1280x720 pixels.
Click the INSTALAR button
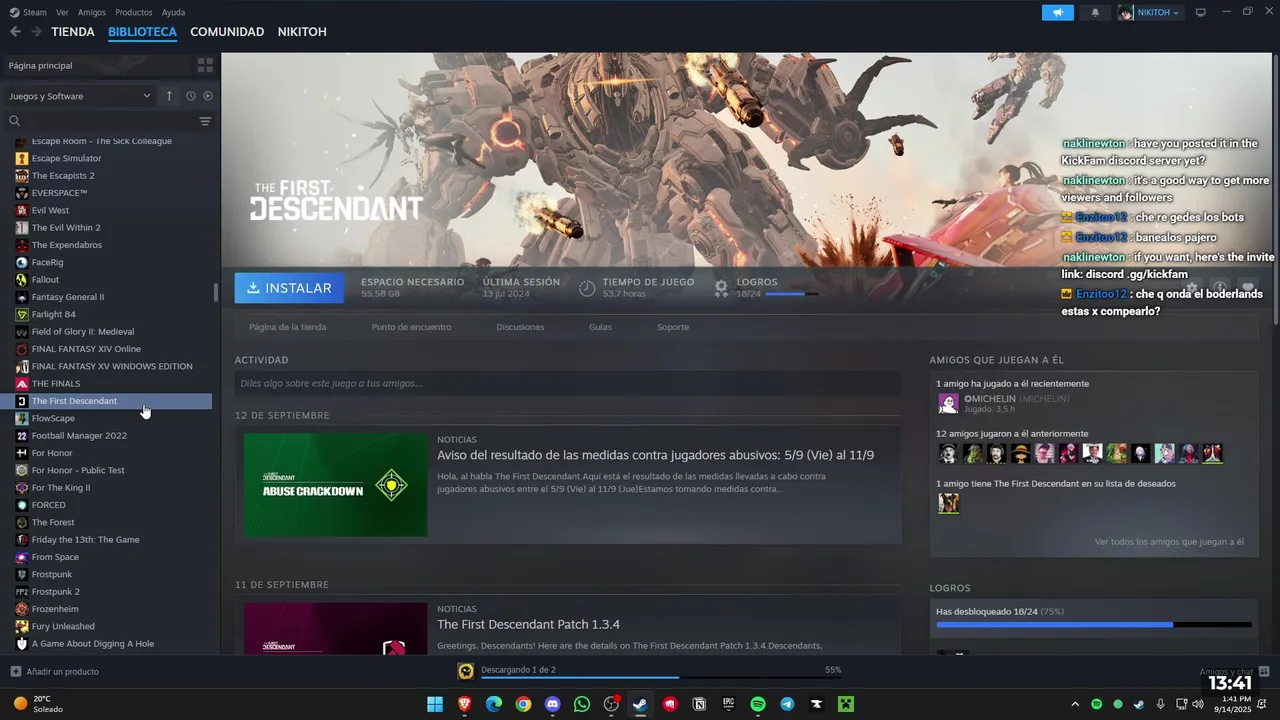289,288
